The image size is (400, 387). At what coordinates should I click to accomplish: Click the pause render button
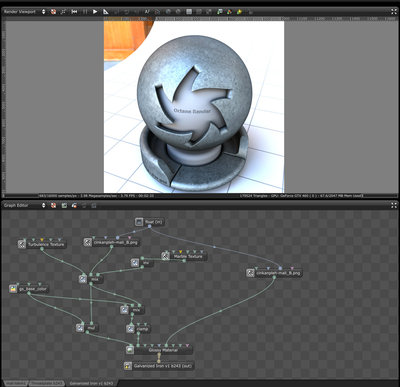point(85,12)
